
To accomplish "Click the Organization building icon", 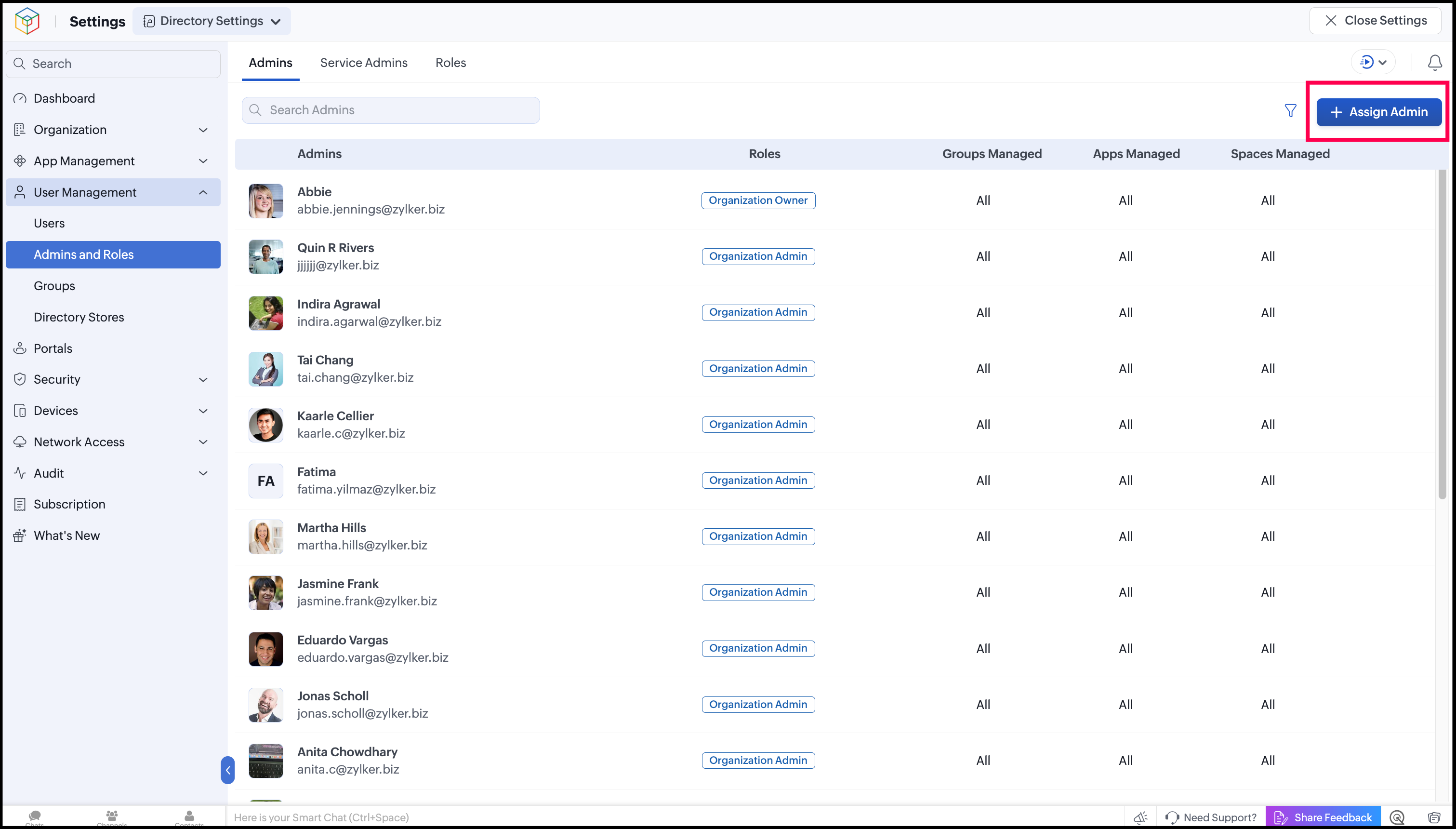I will pos(20,130).
